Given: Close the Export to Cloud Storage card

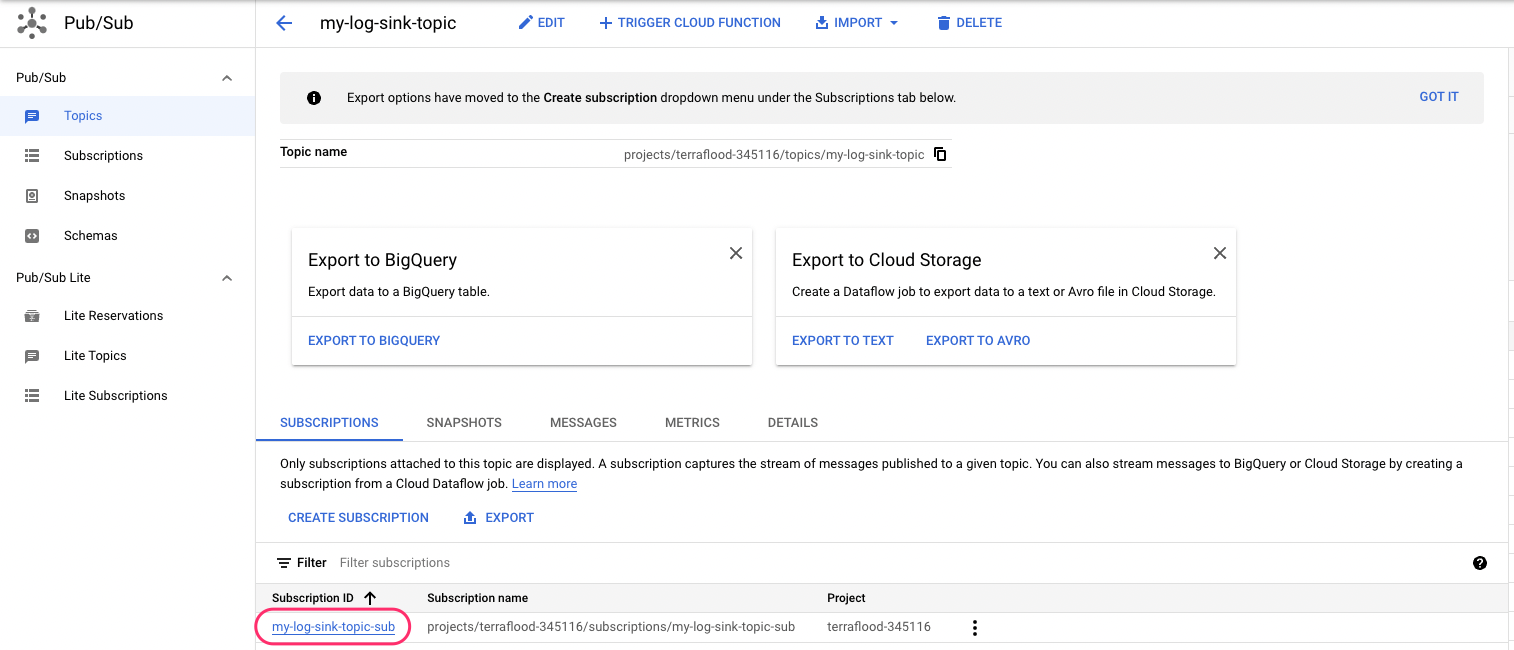Looking at the screenshot, I should point(1220,253).
